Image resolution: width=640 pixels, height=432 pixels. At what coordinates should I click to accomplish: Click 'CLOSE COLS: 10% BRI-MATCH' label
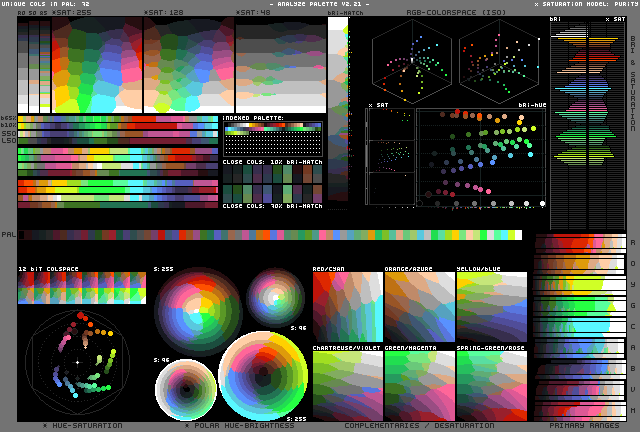(273, 162)
